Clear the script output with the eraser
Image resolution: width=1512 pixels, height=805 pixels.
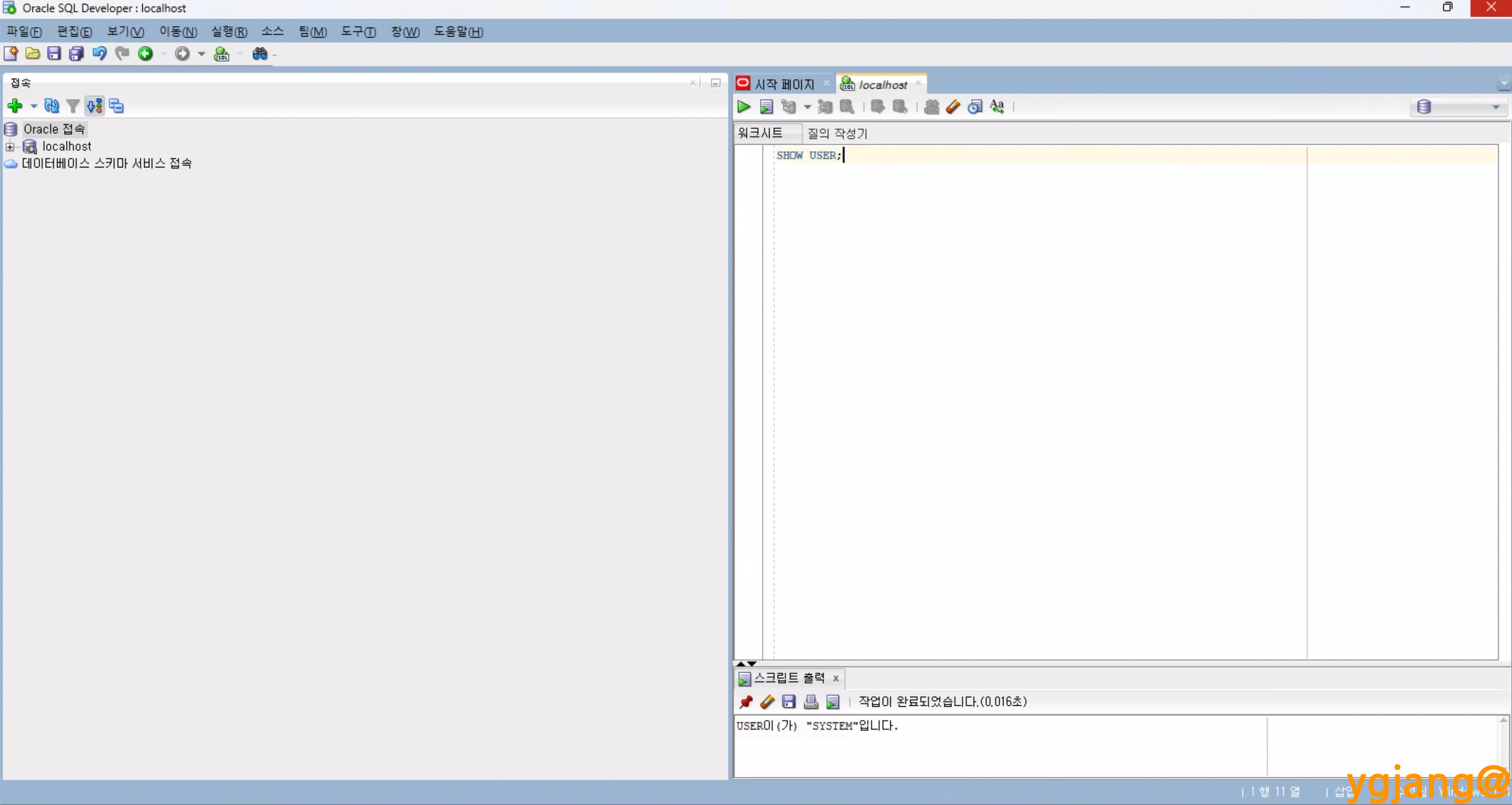coord(767,702)
